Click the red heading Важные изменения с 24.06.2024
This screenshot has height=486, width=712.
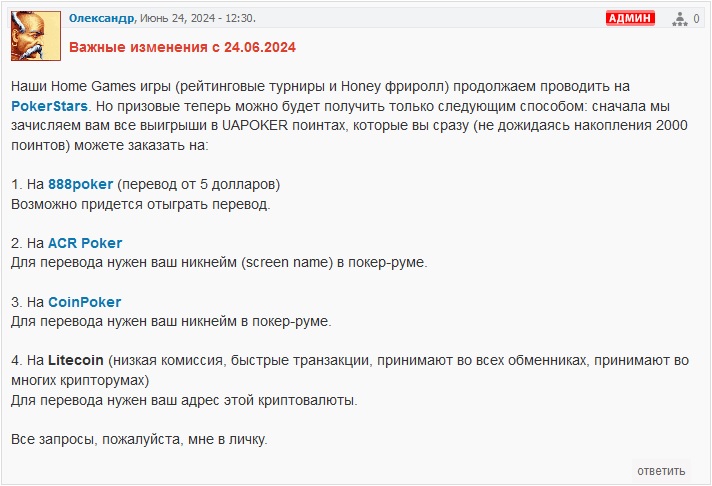click(182, 47)
